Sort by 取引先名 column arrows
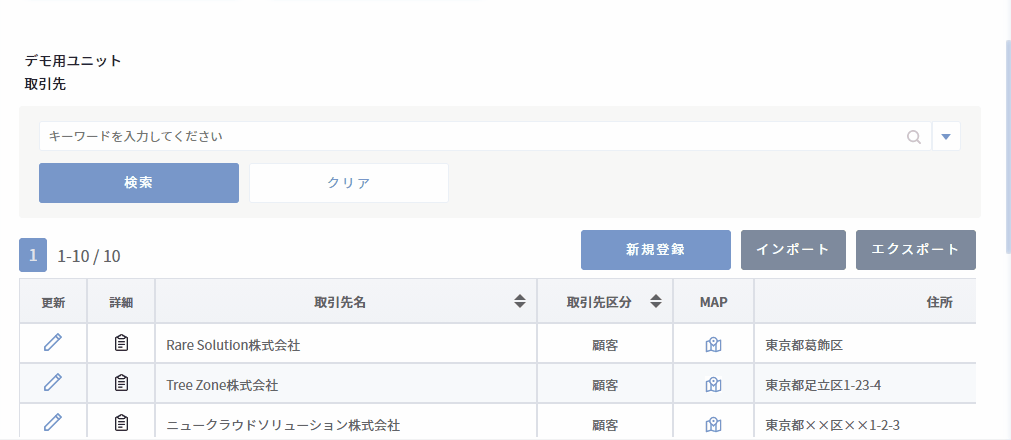 (520, 301)
